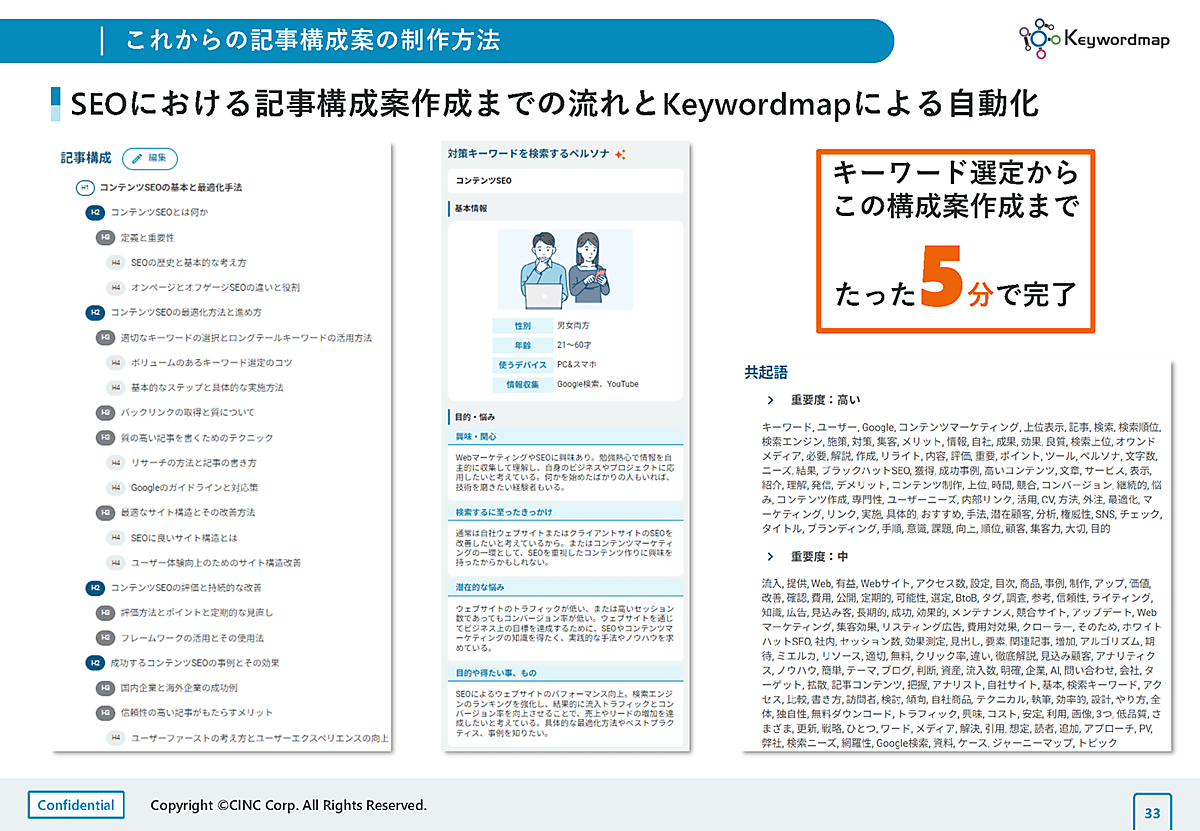This screenshot has height=831, width=1200.
Task: Click the H2 badge beside コンテンツSEOとは何か
Action: (95, 212)
